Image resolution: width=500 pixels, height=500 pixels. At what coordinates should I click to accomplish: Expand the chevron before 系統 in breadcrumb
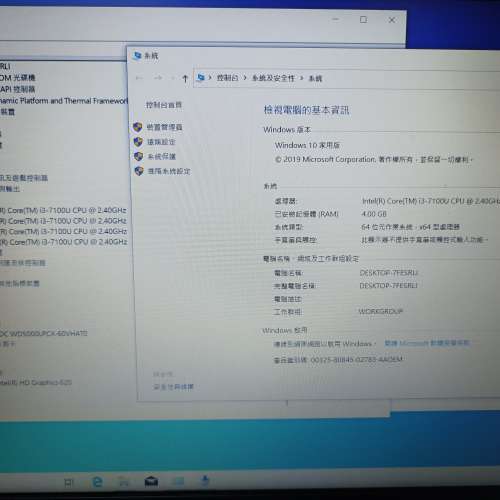click(x=302, y=79)
